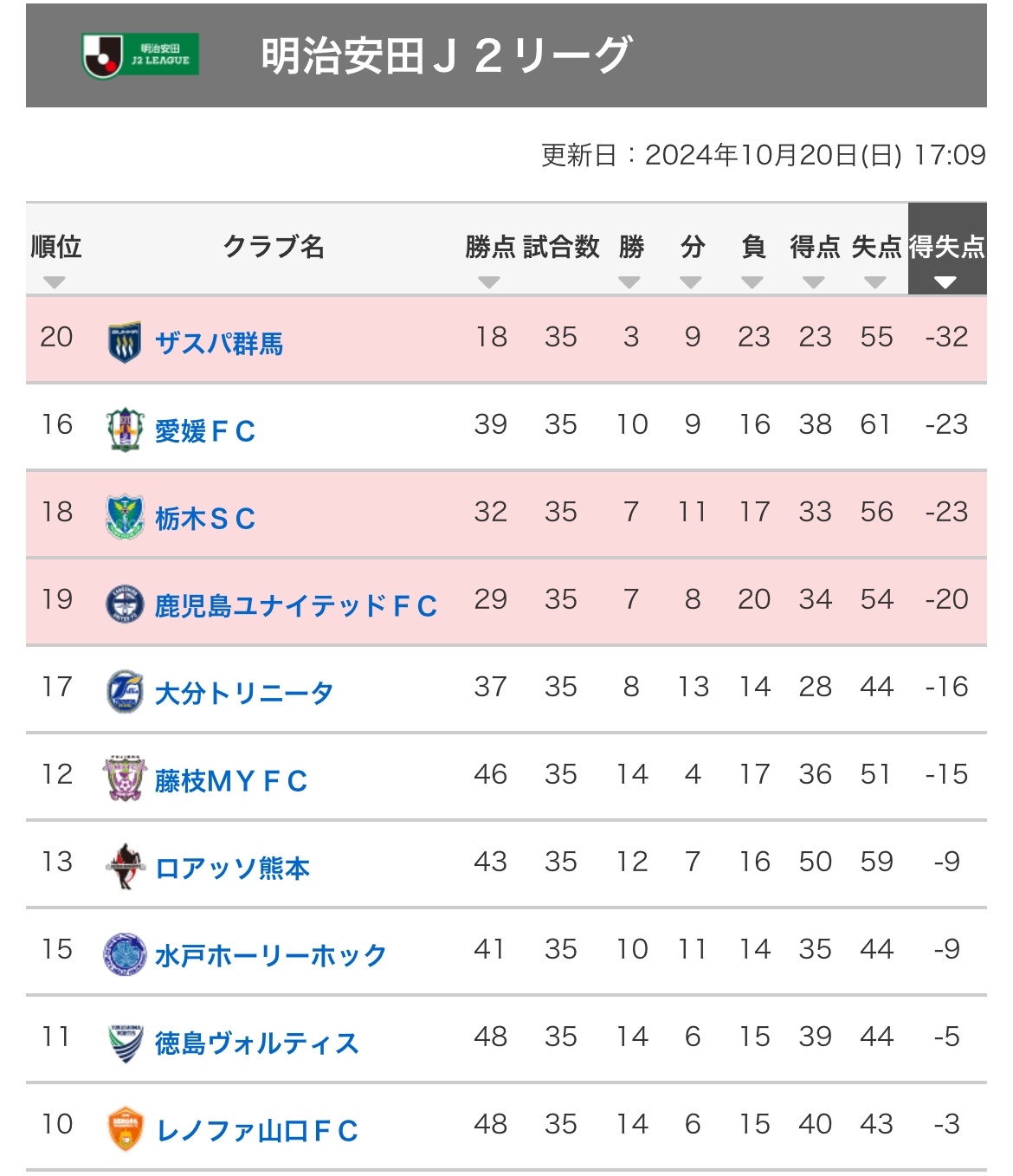The image size is (1013, 1176).
Task: Sort table by 失点 column header
Action: click(x=876, y=248)
